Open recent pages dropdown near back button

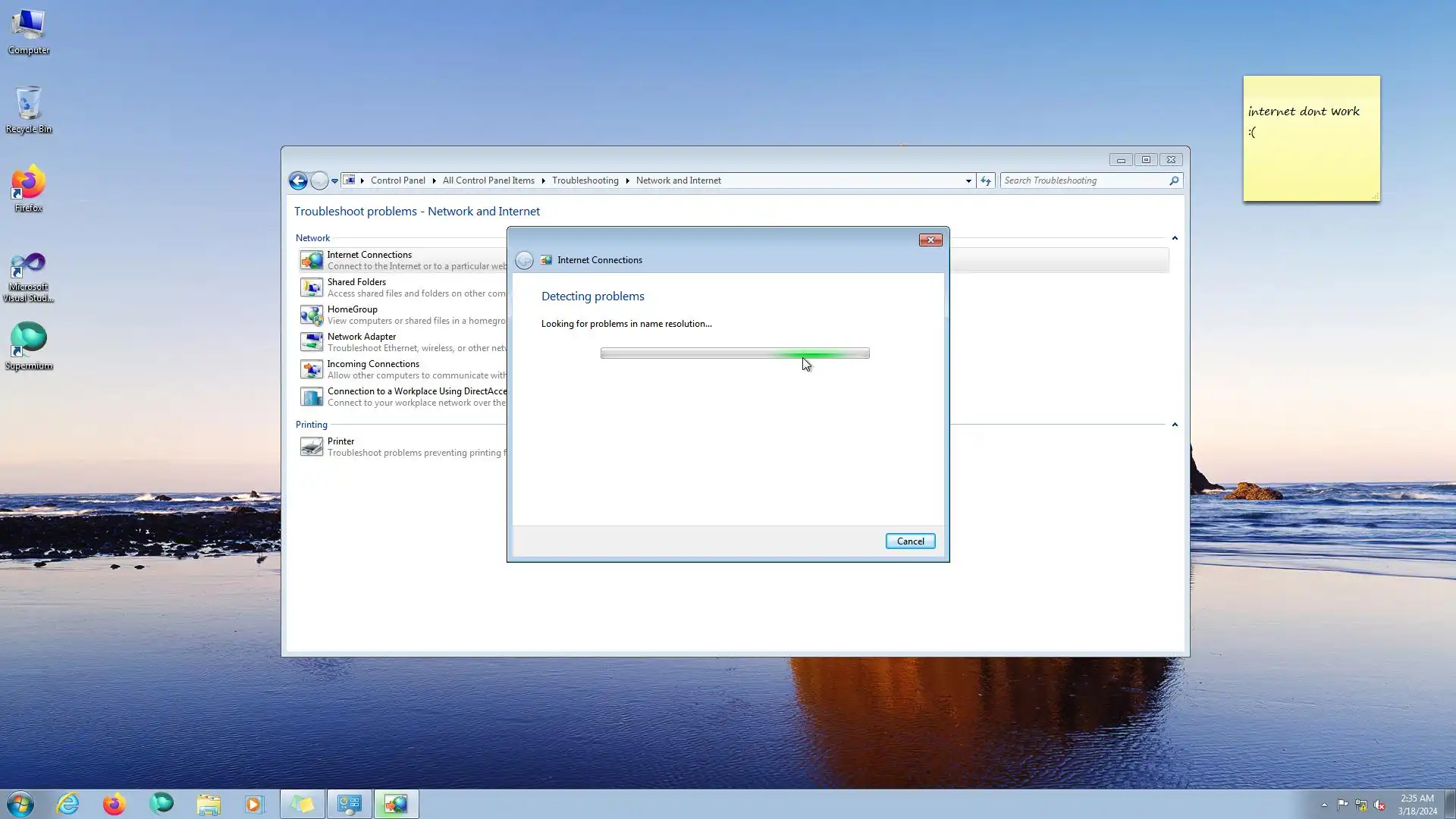[x=334, y=181]
